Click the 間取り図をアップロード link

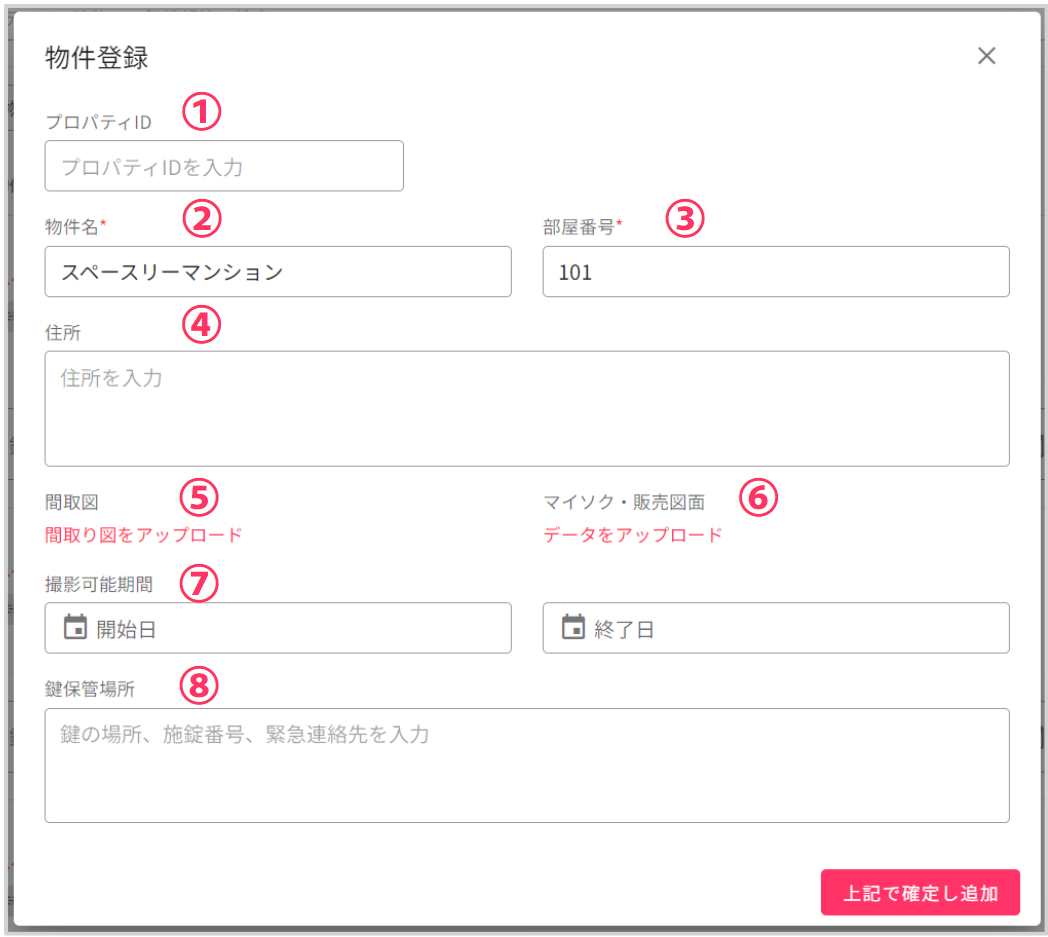tap(144, 535)
